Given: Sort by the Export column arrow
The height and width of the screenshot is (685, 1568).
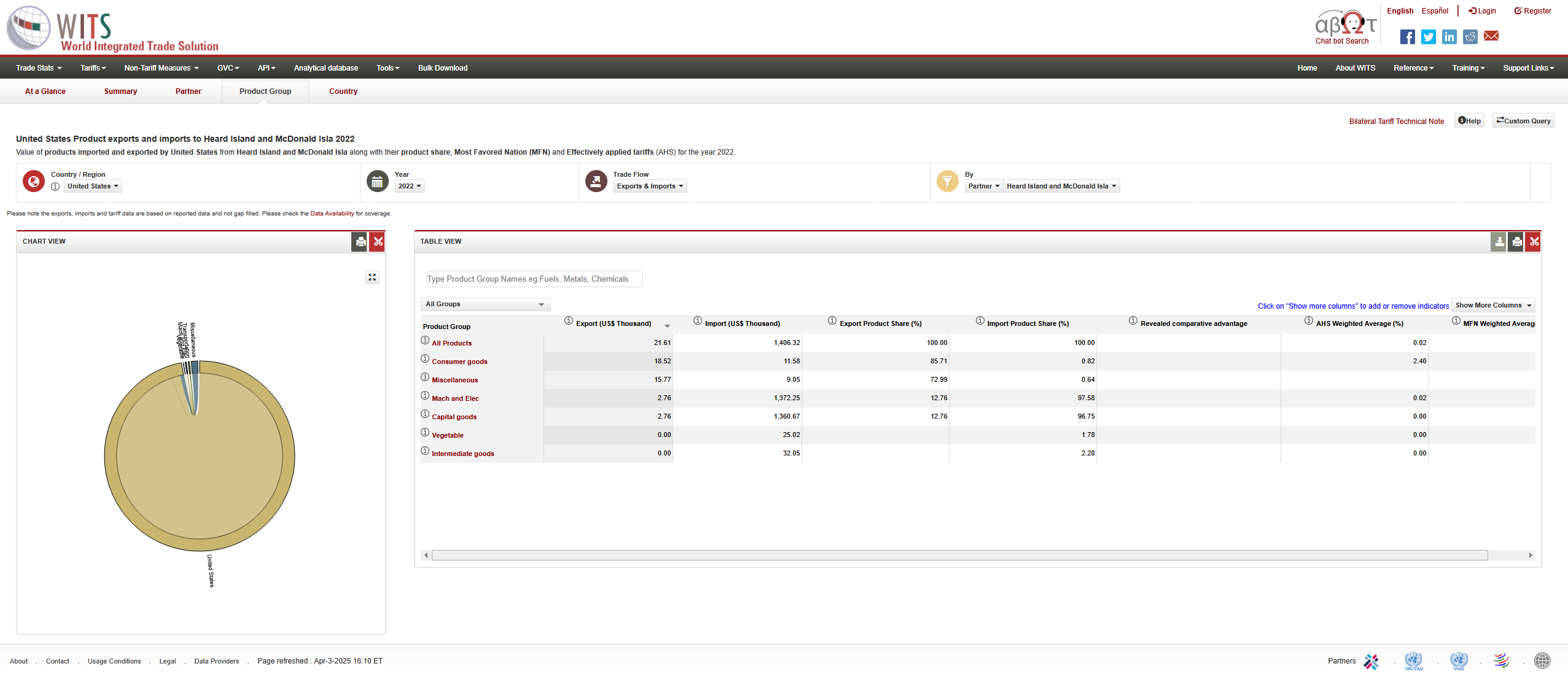Looking at the screenshot, I should pos(667,326).
